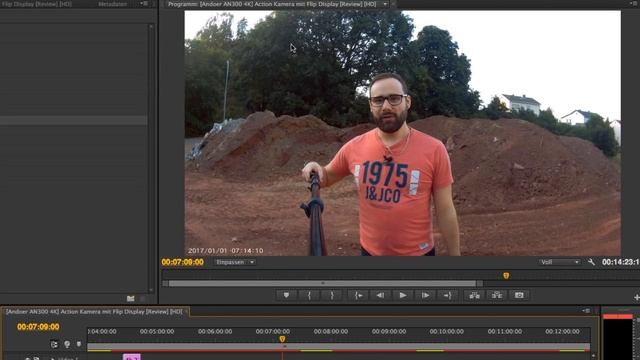Select the Program monitor tab title
Screen dimensions: 640x360
[272, 4]
